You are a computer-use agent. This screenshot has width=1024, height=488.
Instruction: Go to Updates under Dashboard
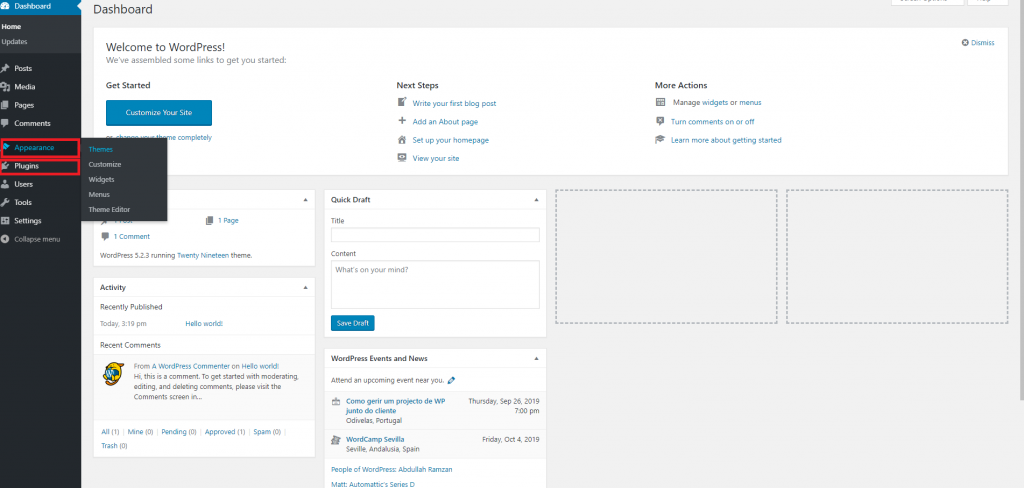click(x=14, y=42)
